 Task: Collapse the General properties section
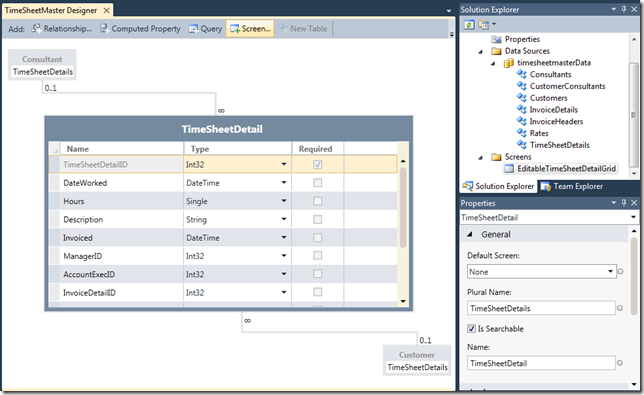click(469, 234)
